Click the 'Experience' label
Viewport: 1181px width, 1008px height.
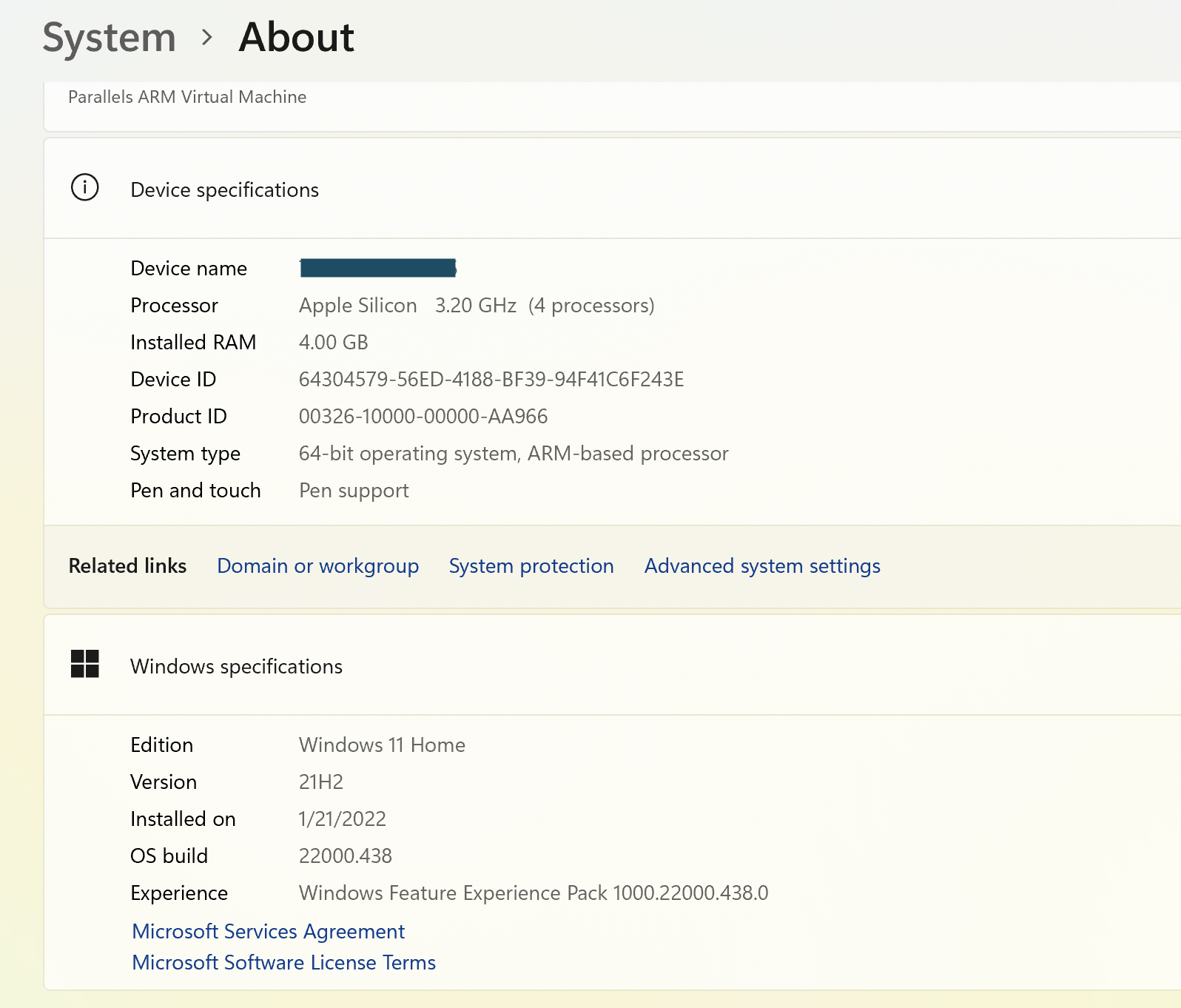pos(179,893)
